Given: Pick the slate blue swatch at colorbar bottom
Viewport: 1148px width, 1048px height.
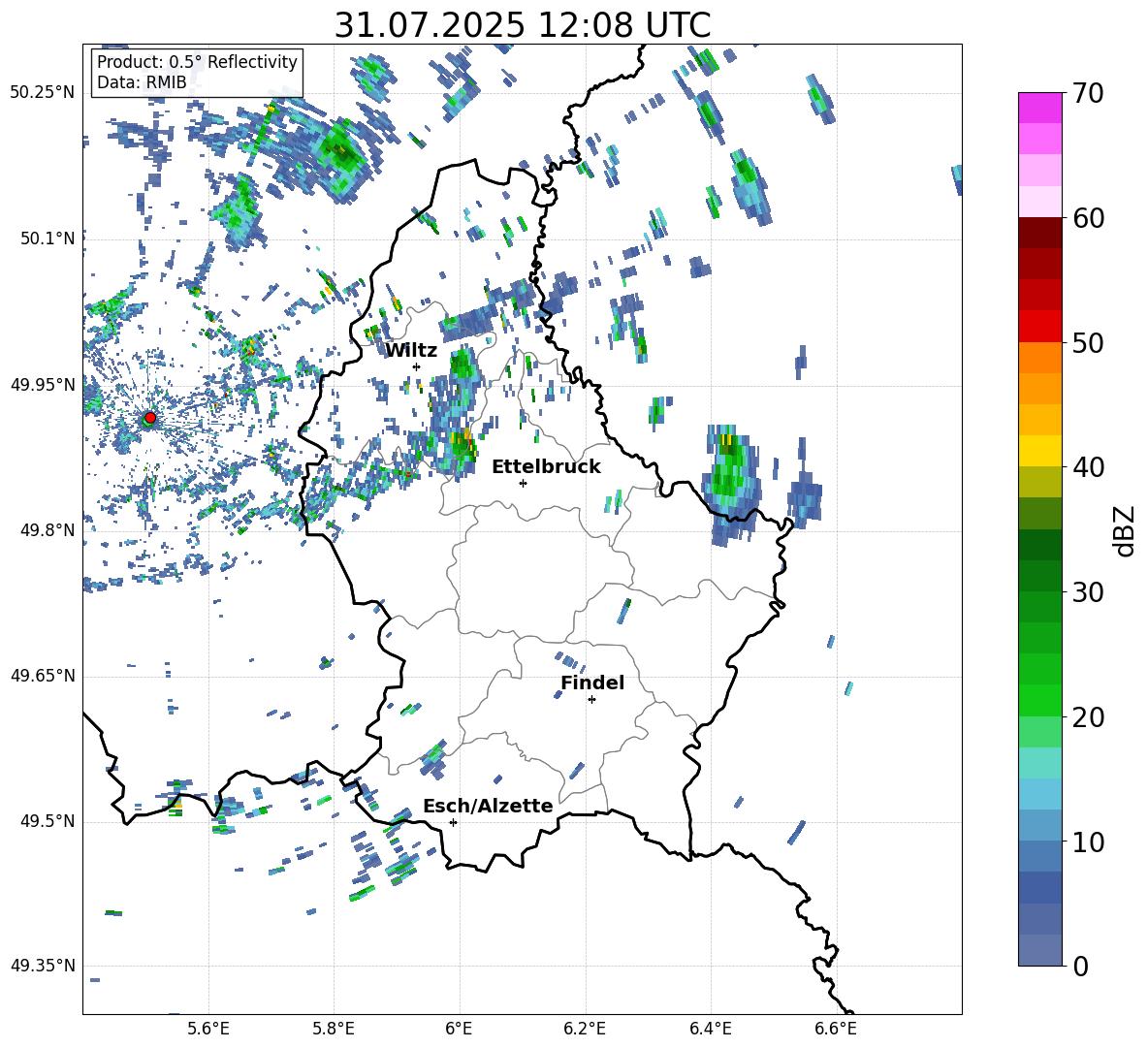Looking at the screenshot, I should (x=1039, y=950).
